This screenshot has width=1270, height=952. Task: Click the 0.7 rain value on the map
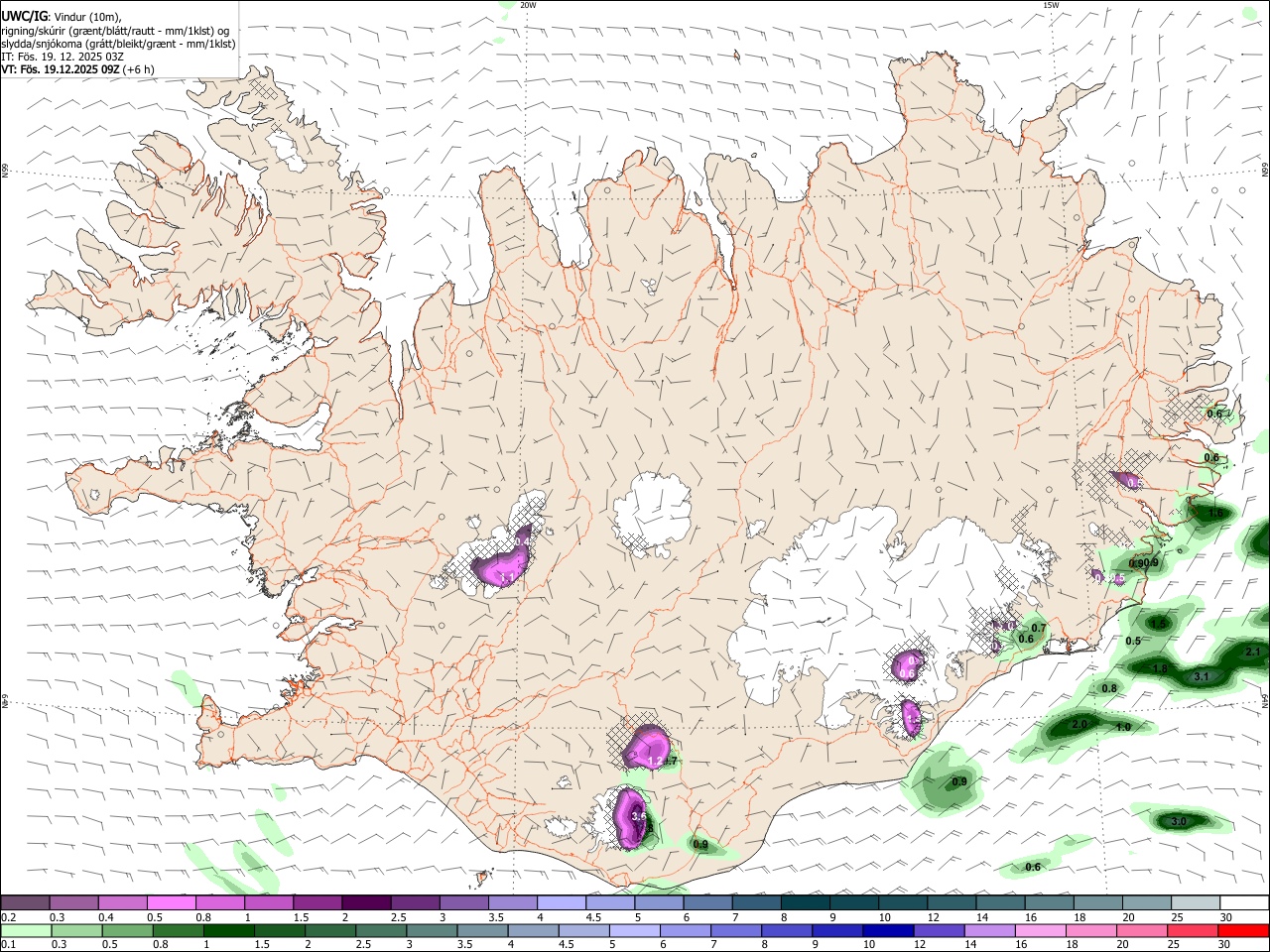[x=1039, y=628]
